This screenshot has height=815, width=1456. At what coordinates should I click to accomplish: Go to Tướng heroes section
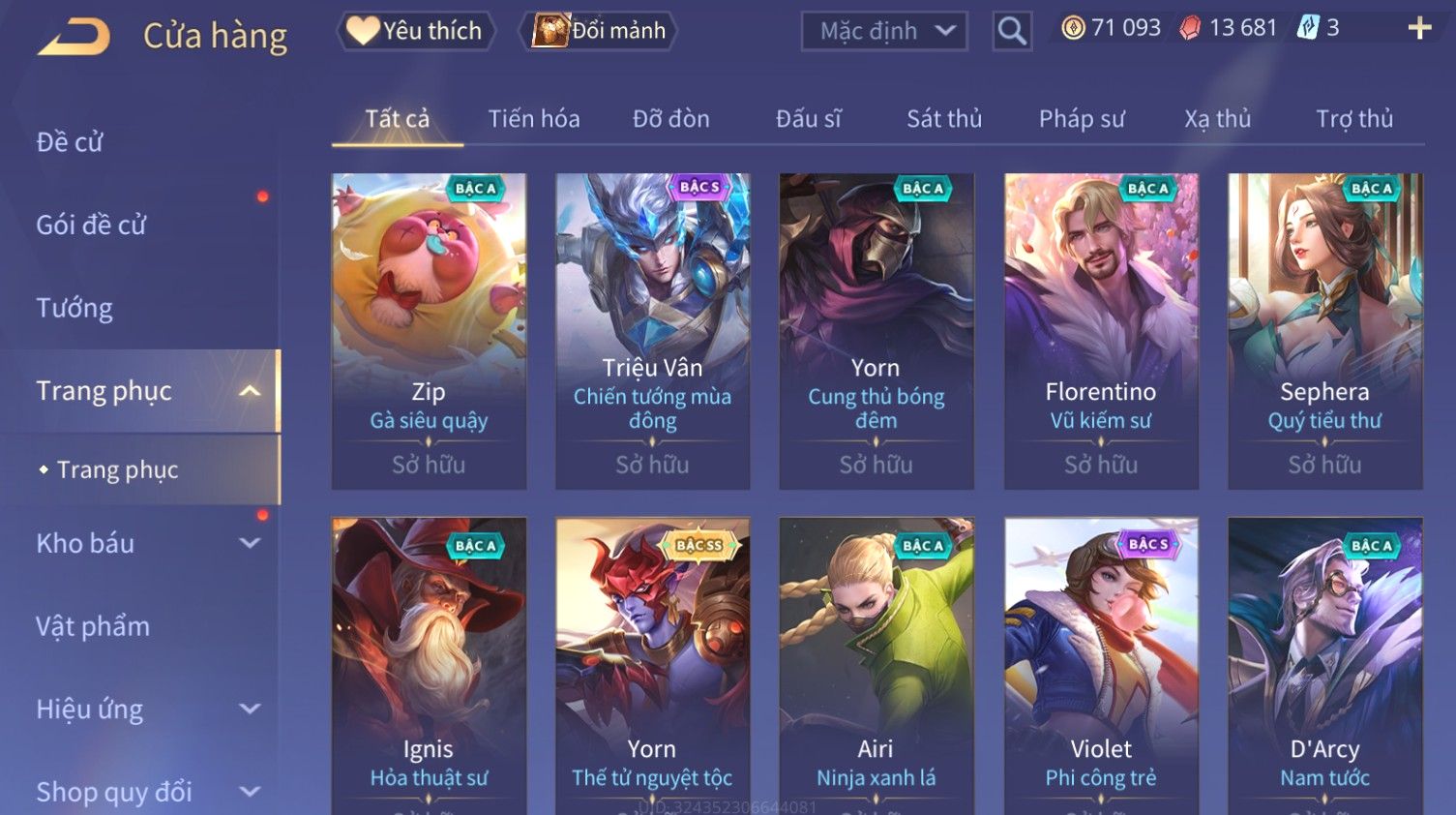[x=74, y=308]
